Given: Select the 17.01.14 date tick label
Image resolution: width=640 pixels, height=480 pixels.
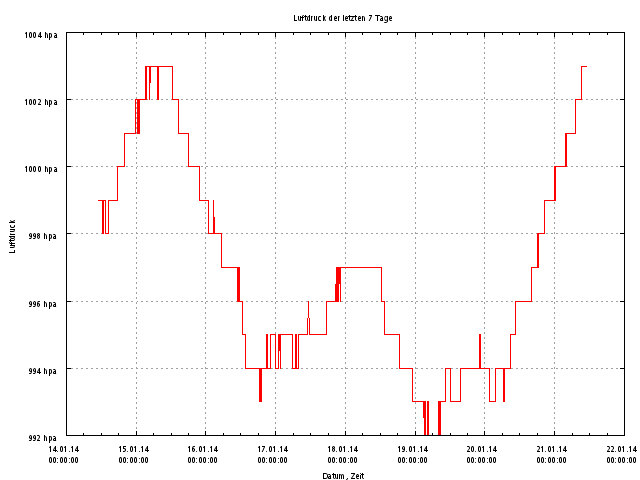Looking at the screenshot, I should click(x=273, y=450).
